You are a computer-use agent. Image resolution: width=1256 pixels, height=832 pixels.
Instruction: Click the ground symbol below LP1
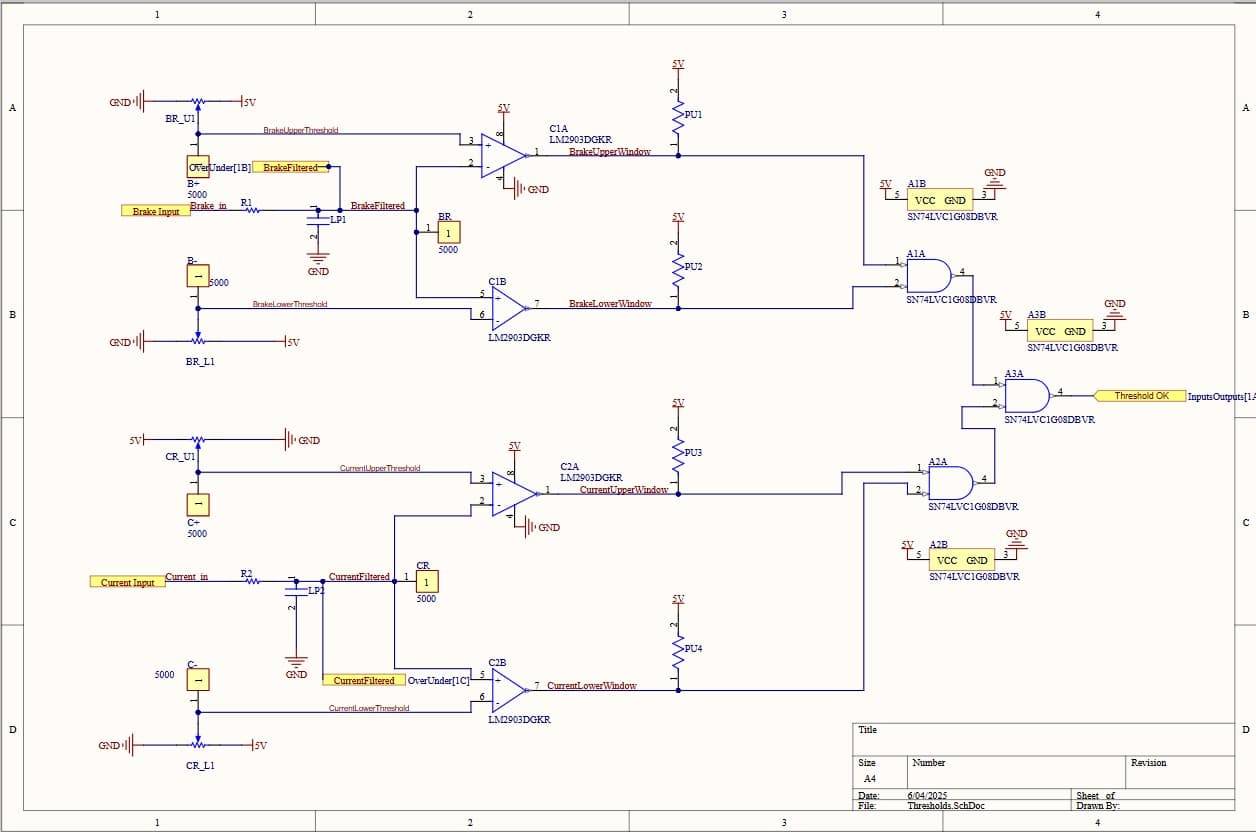318,258
